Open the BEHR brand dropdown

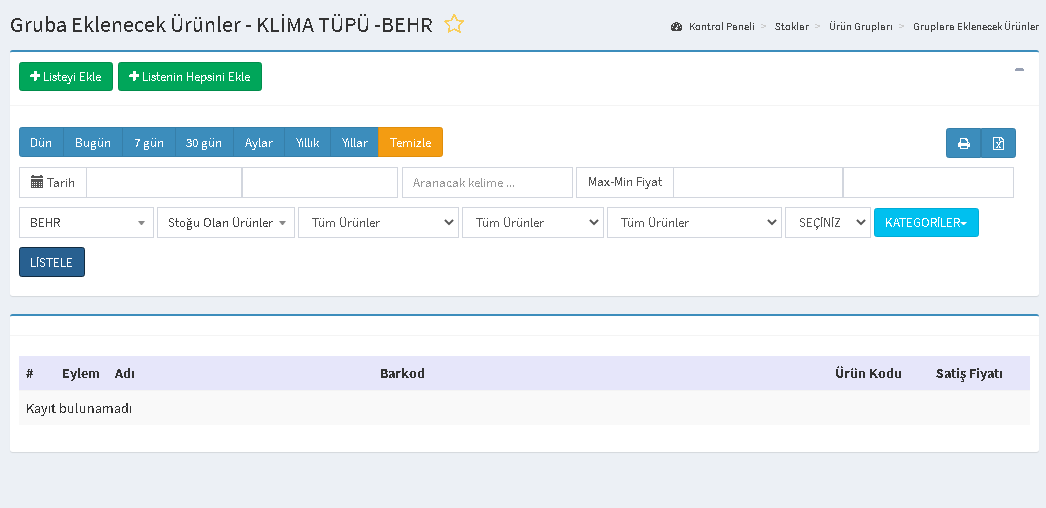pyautogui.click(x=86, y=222)
